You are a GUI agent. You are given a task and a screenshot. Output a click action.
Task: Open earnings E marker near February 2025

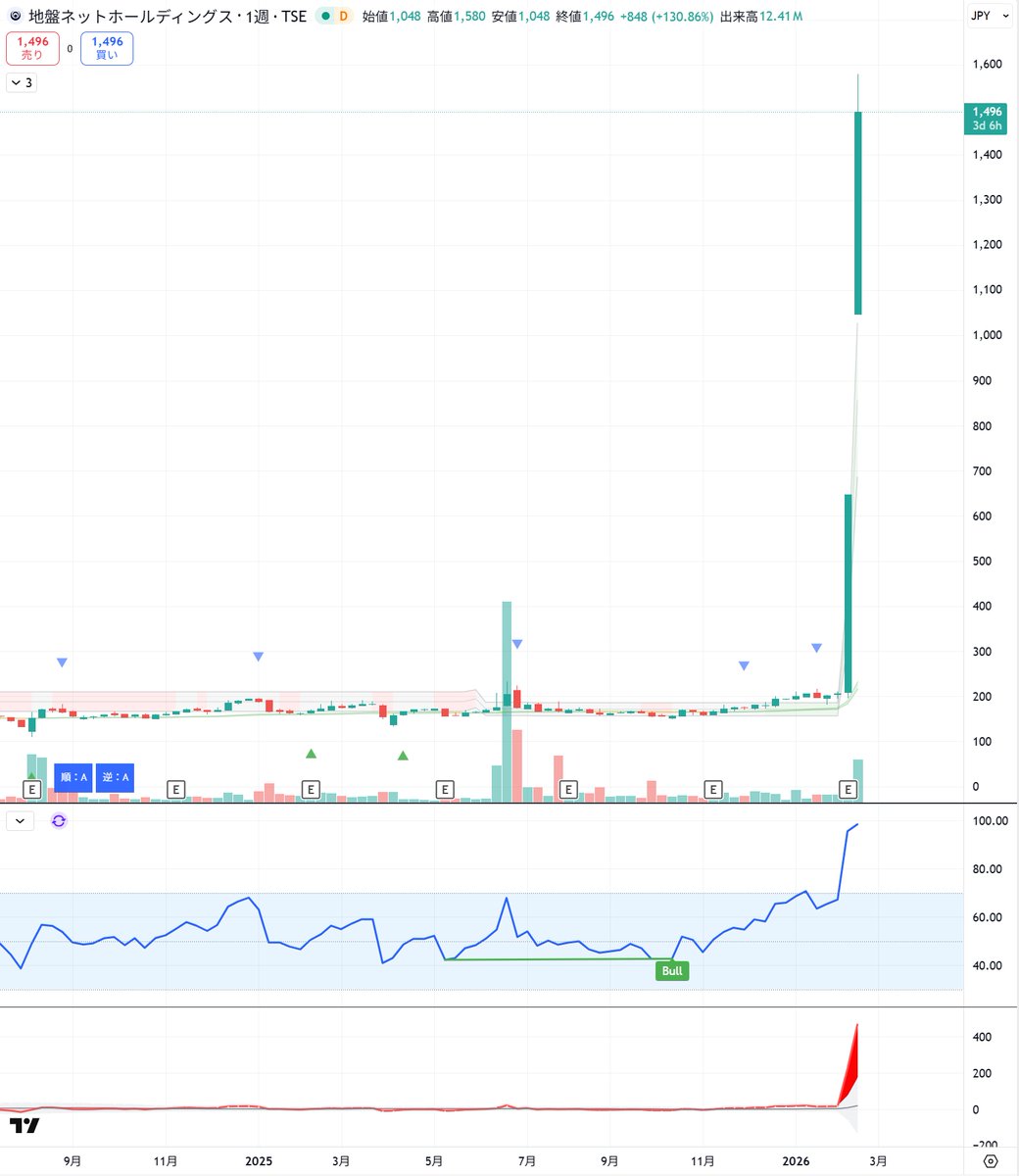click(311, 789)
